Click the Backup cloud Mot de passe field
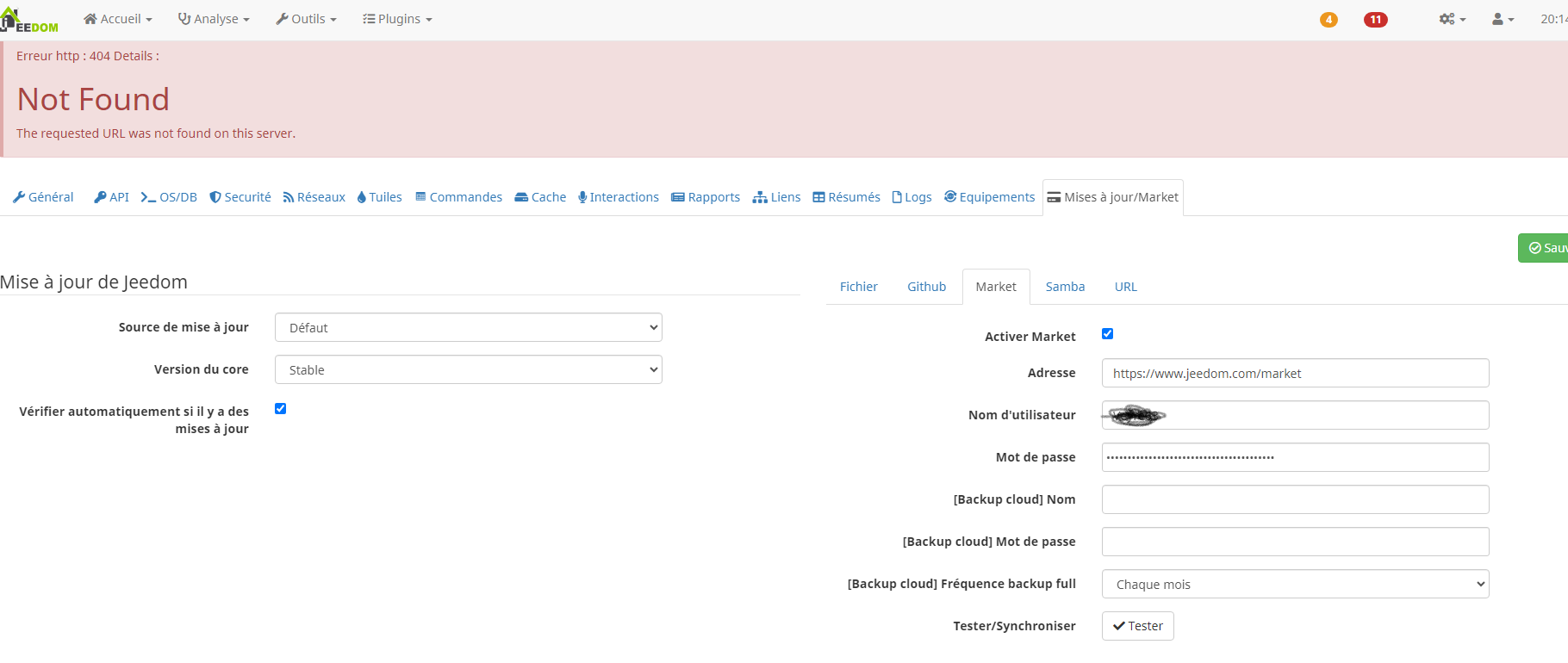Screen dimensions: 1568x663 (1296, 542)
